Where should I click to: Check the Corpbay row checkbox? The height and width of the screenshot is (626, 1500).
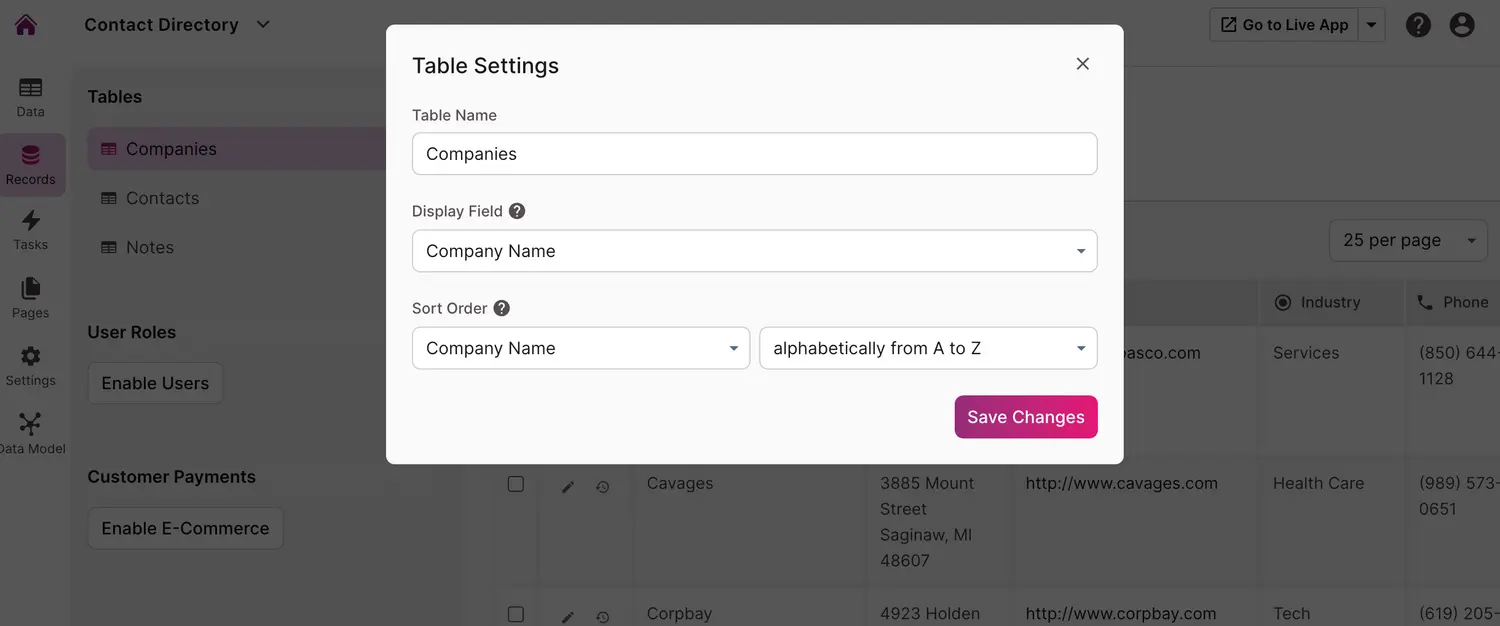[516, 614]
